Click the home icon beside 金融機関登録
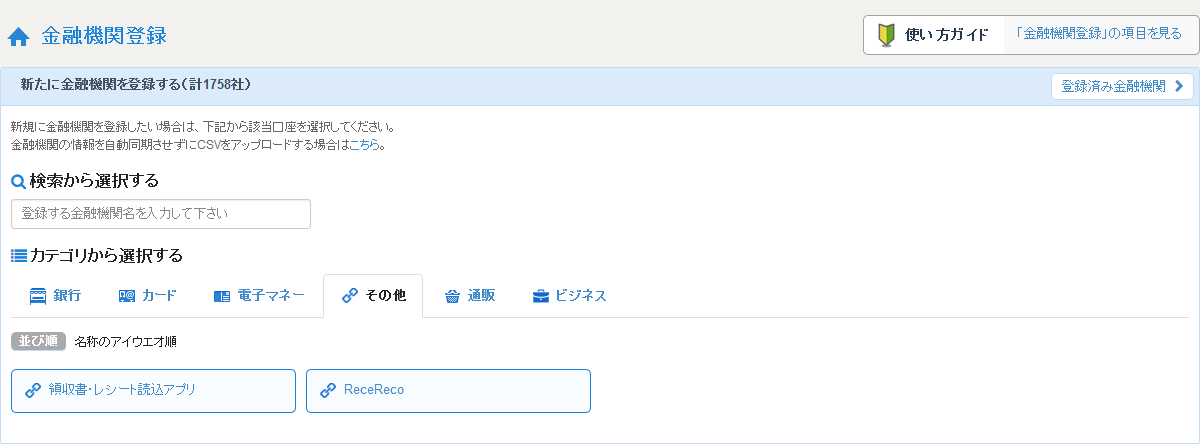1200x444 pixels. tap(18, 37)
